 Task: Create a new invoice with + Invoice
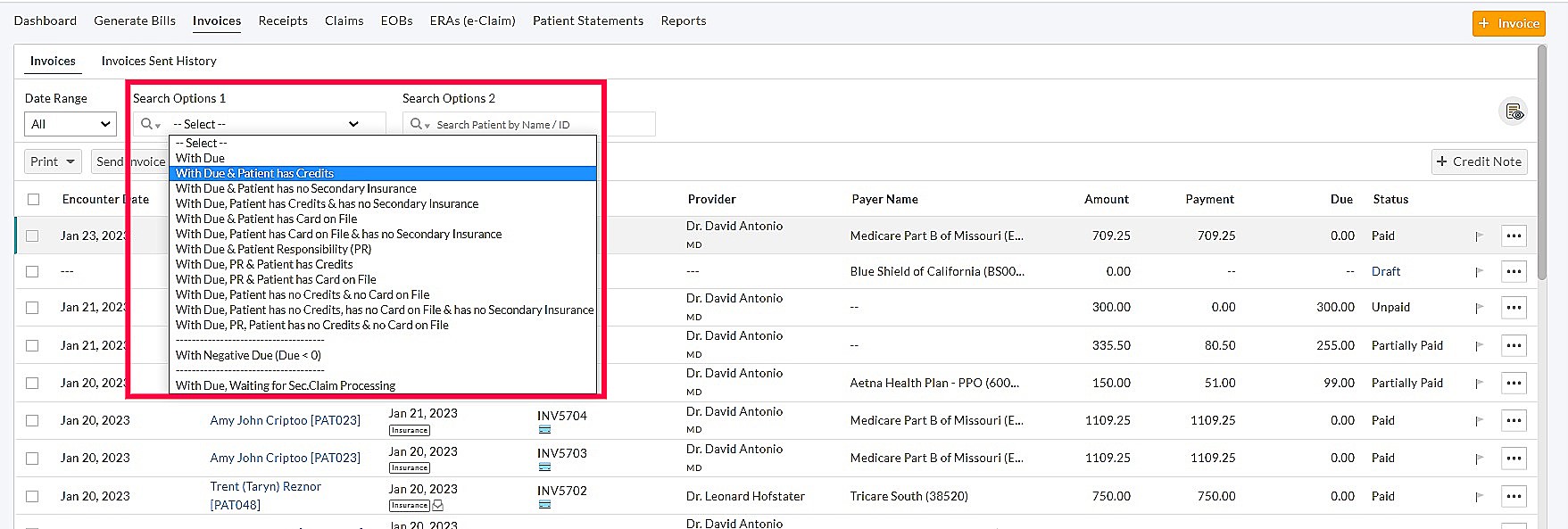[1508, 23]
